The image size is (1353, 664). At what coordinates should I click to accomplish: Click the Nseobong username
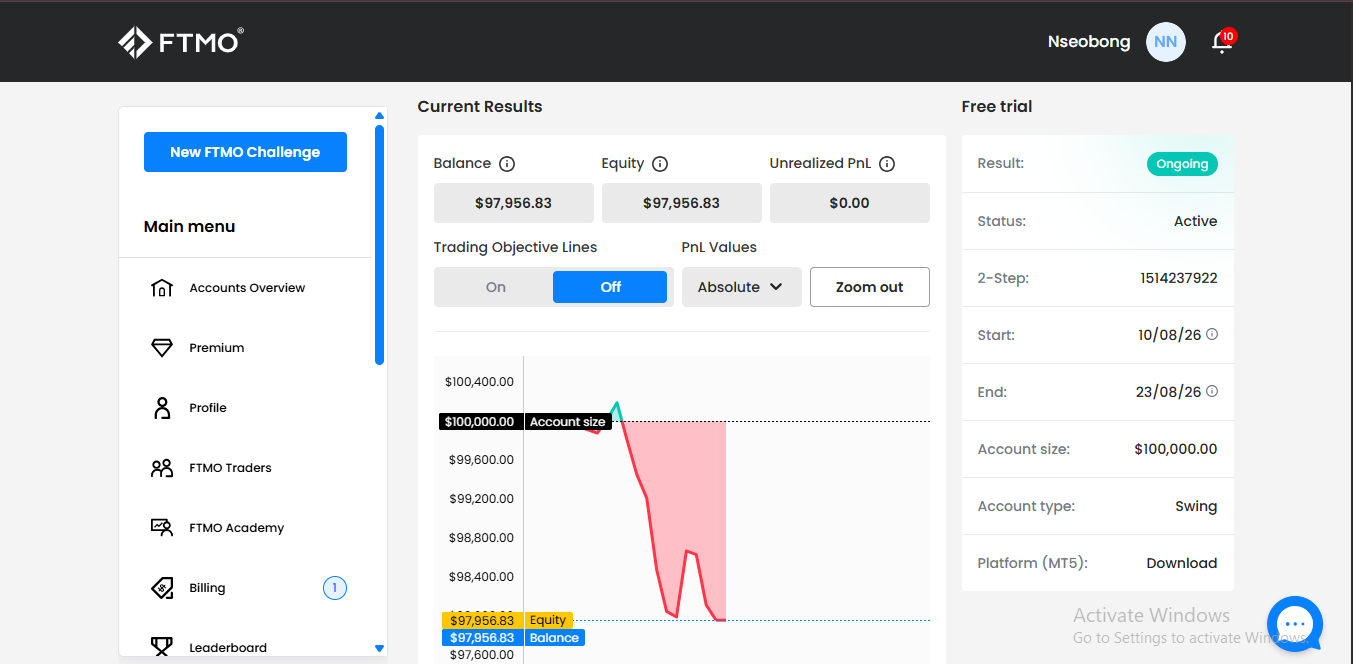coord(1089,42)
